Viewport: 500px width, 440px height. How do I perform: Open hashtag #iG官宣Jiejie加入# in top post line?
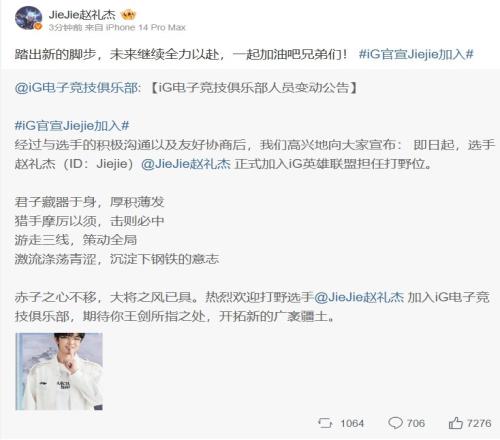[x=416, y=54]
